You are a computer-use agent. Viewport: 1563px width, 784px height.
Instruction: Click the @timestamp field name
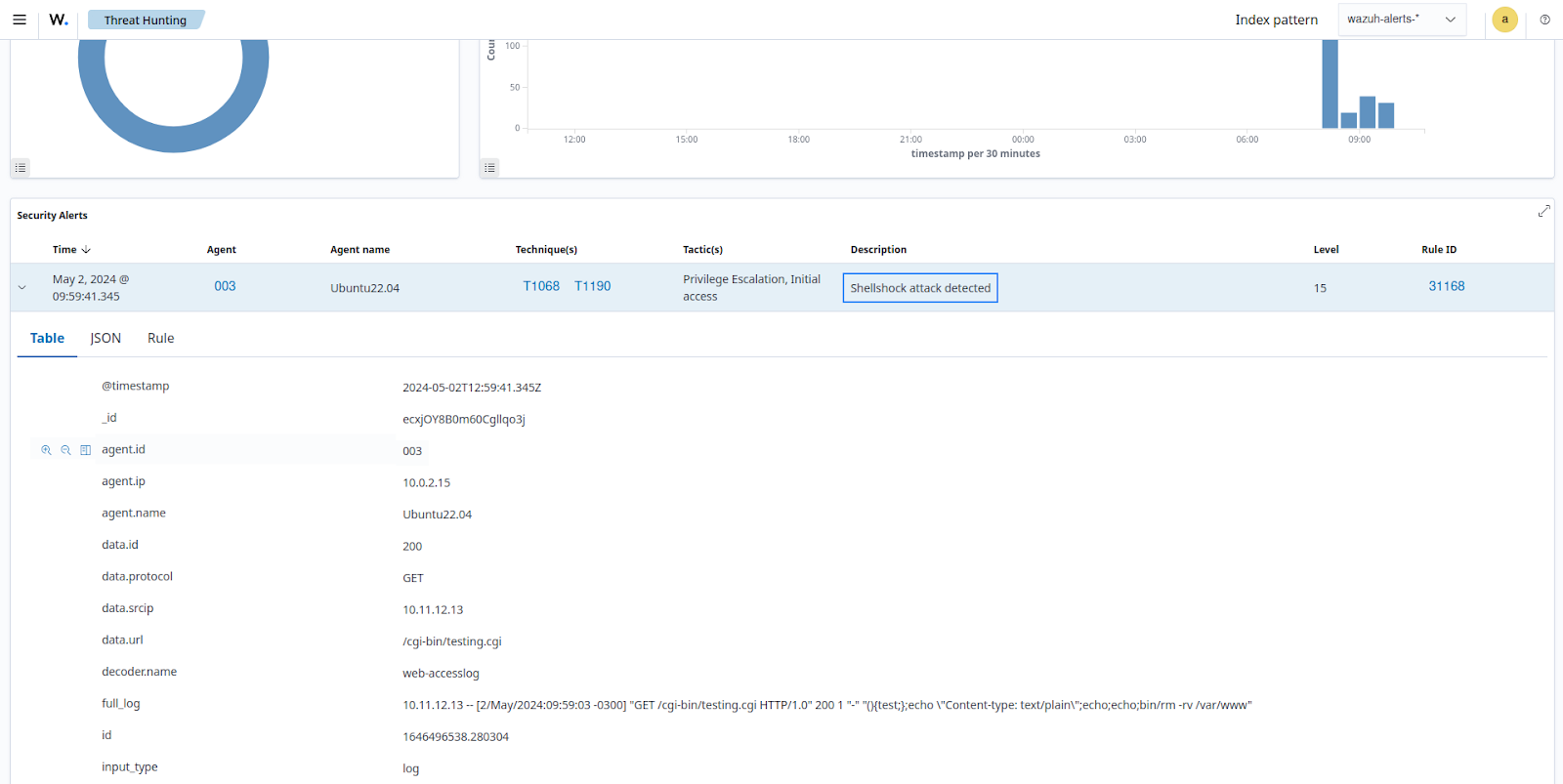click(136, 386)
